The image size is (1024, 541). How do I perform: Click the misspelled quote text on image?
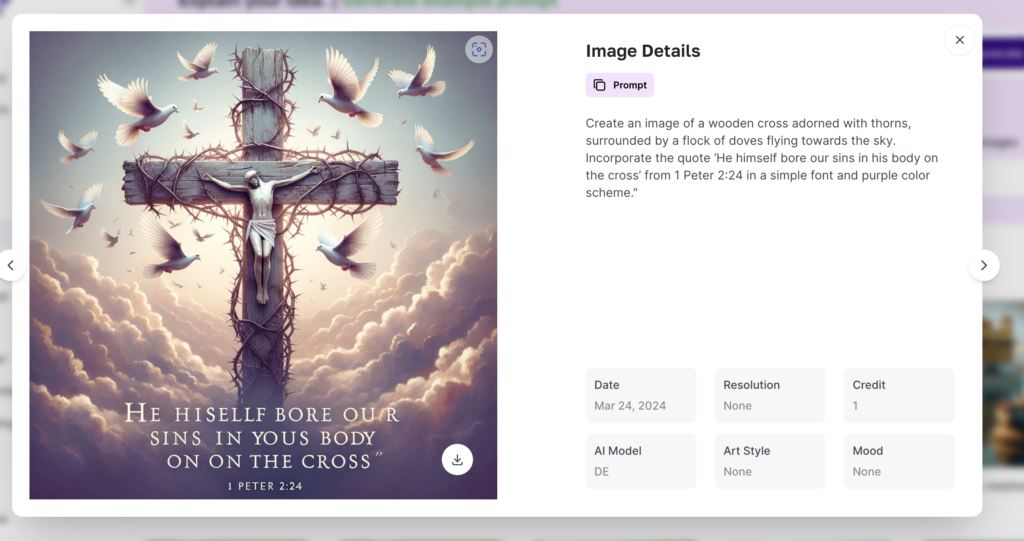262,437
